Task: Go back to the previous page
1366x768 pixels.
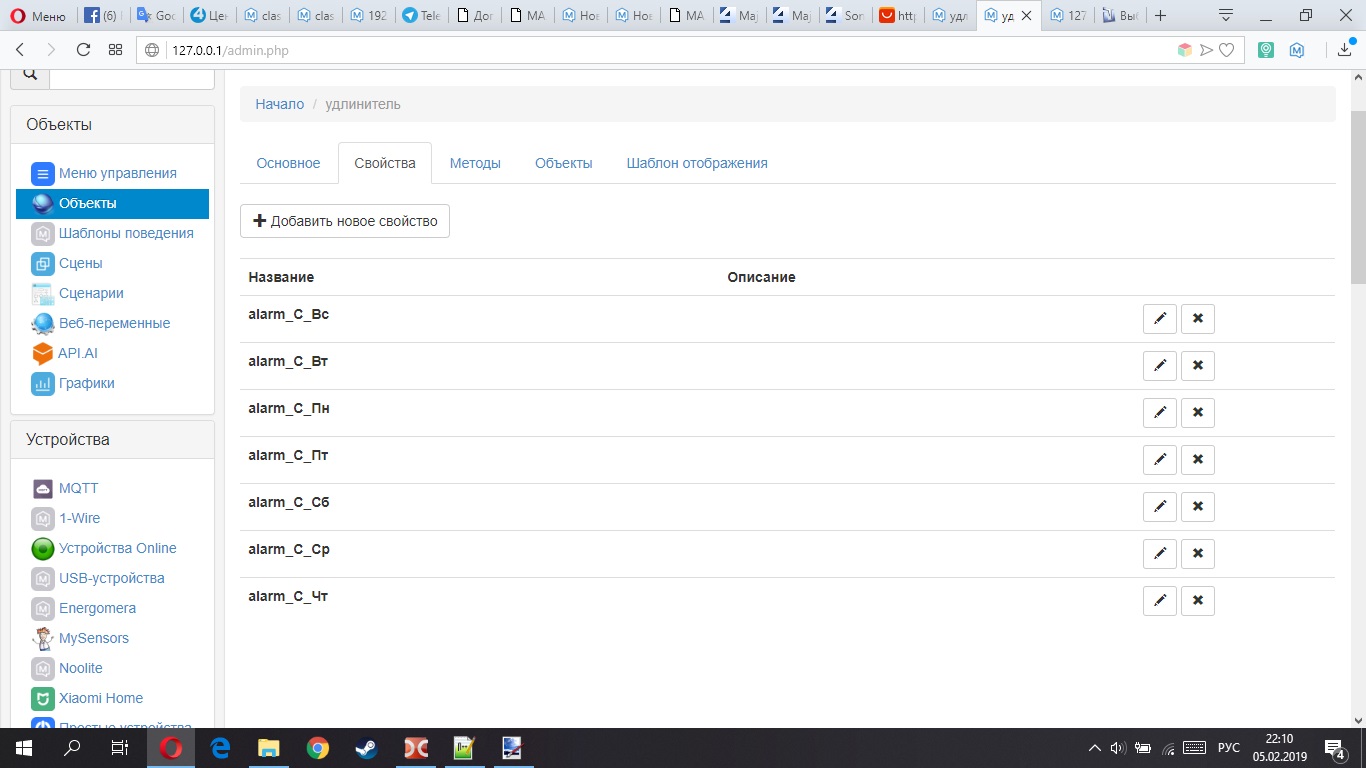Action: coord(20,50)
